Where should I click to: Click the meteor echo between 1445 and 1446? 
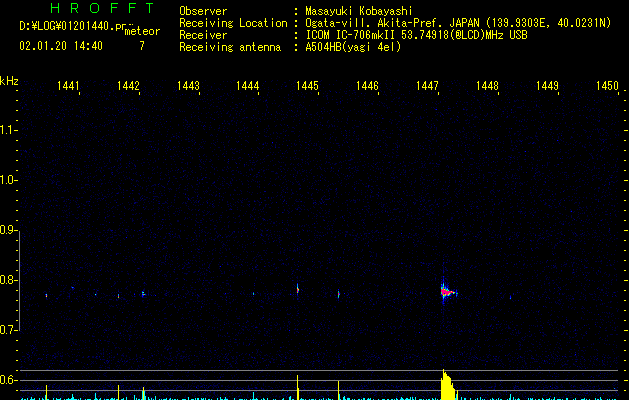coord(339,294)
